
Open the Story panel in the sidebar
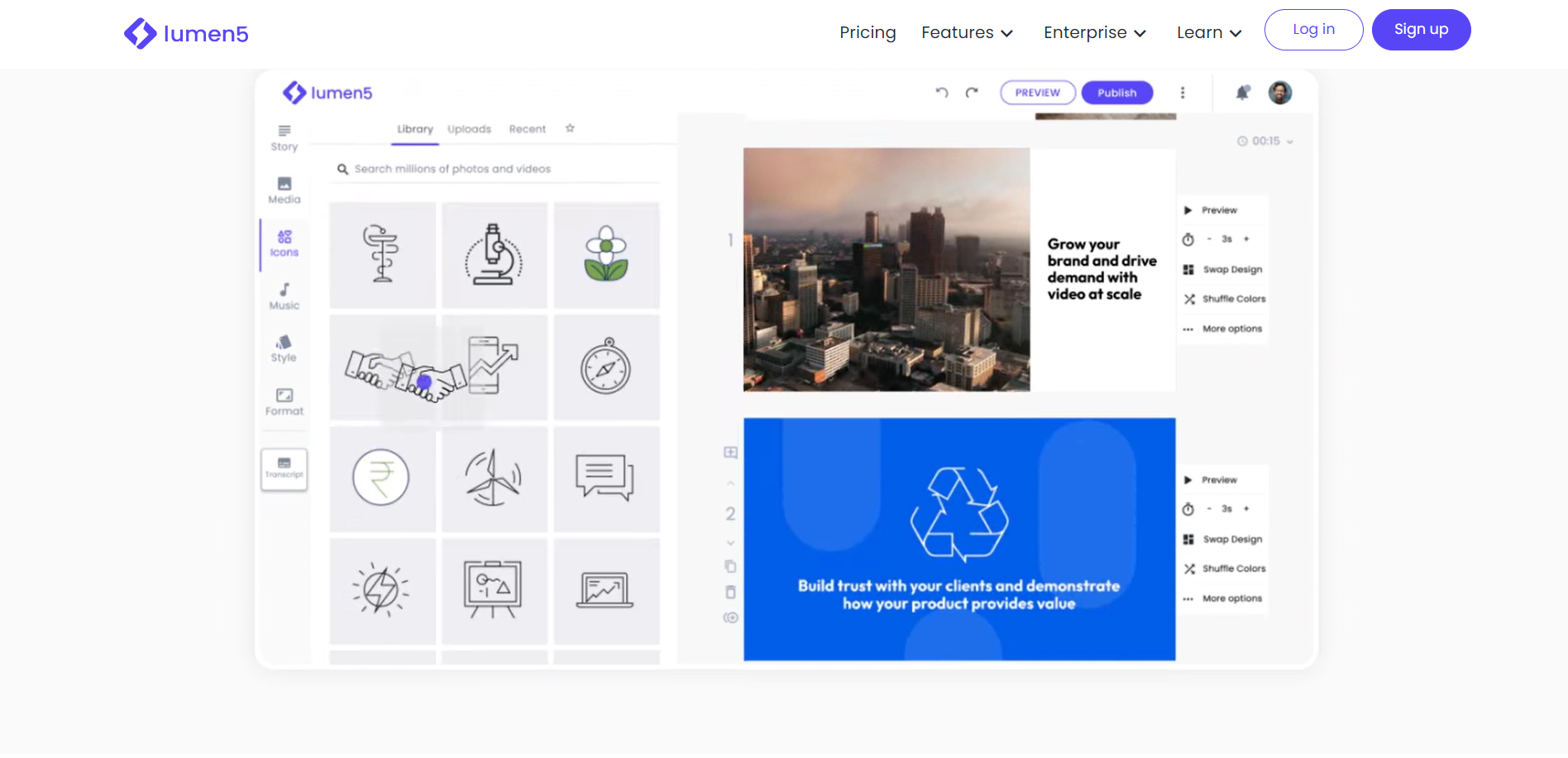coord(284,138)
